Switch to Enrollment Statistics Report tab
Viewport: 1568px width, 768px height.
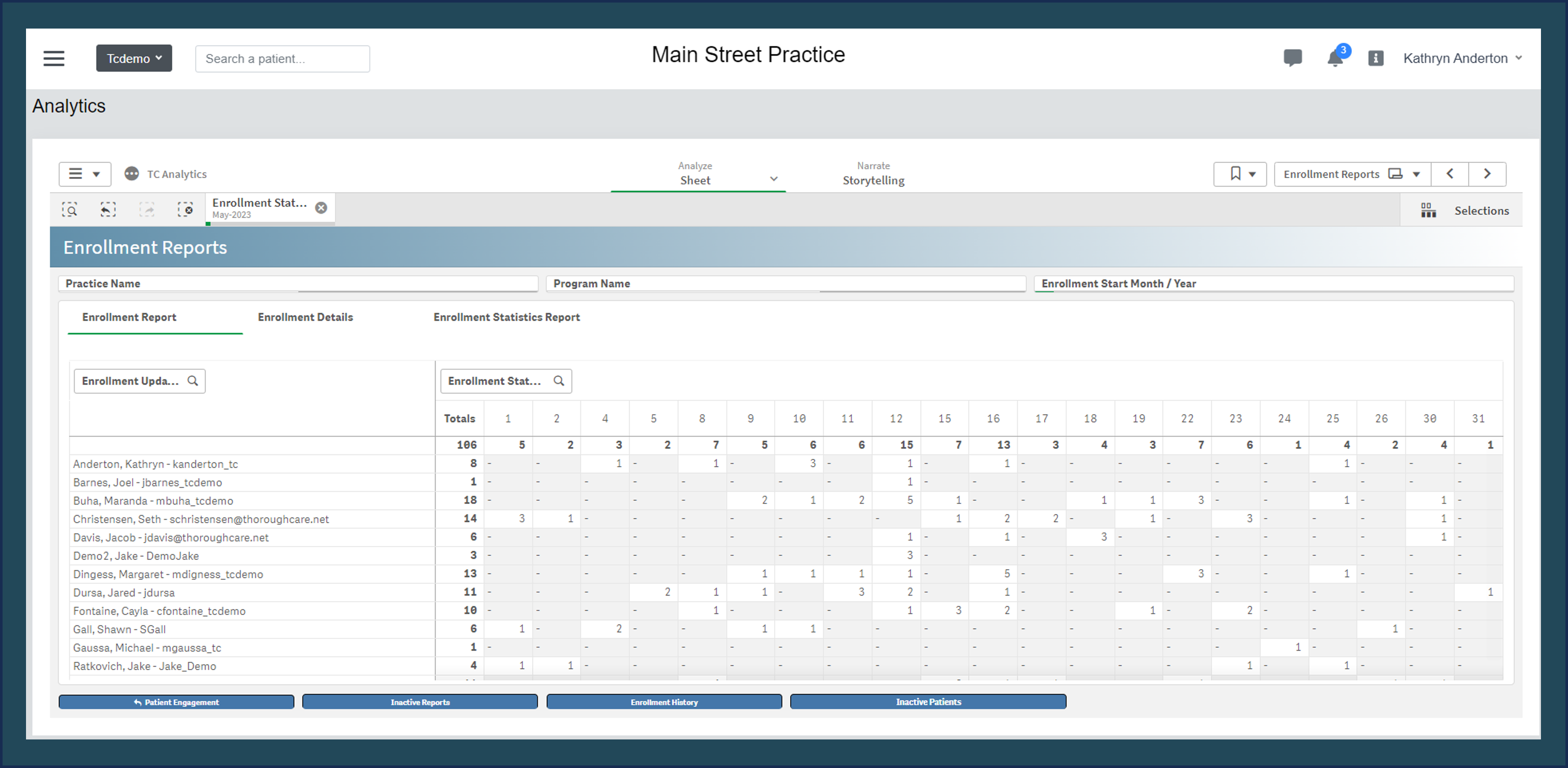pos(507,317)
